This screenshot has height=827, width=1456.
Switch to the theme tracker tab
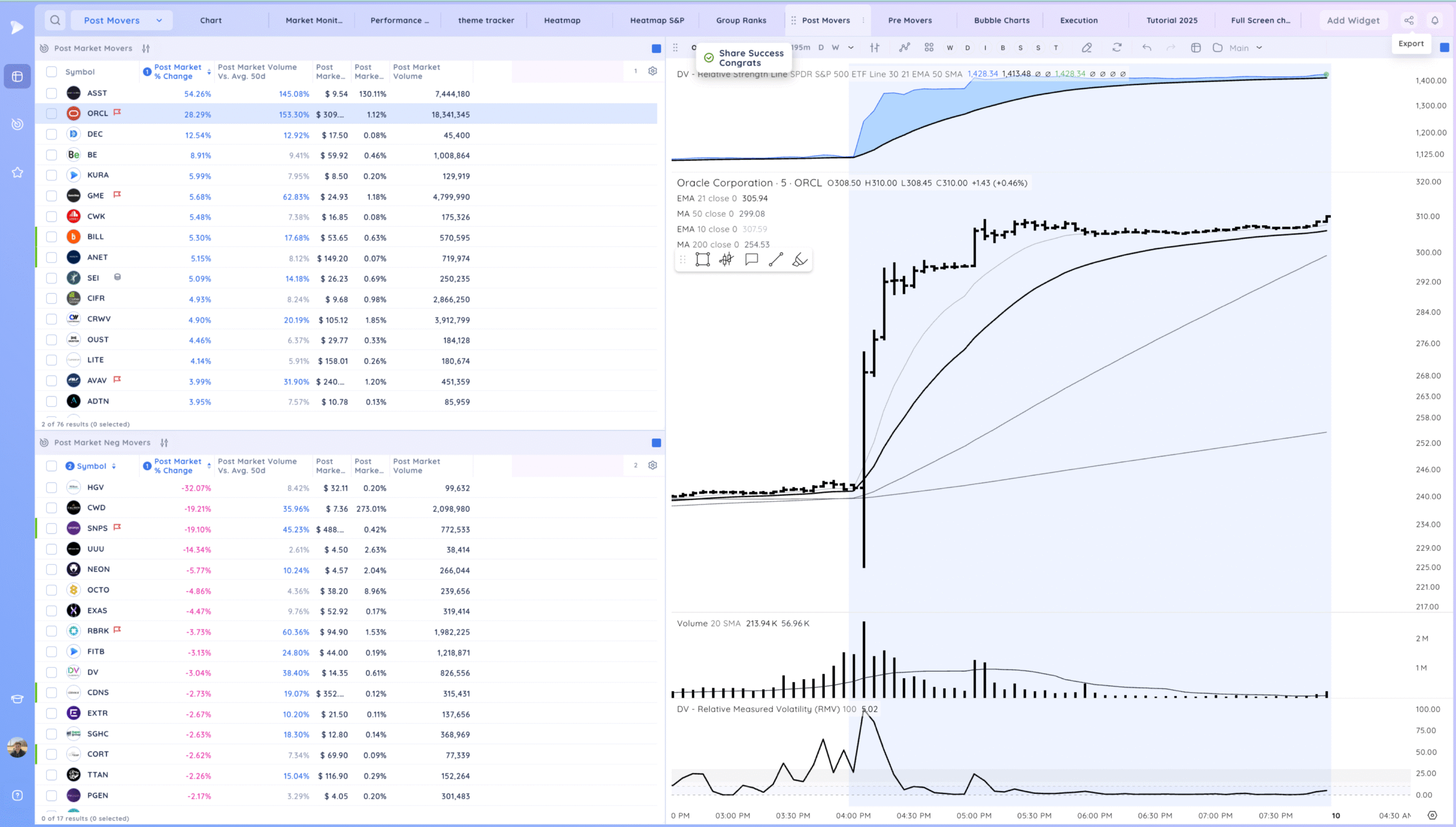click(x=486, y=20)
